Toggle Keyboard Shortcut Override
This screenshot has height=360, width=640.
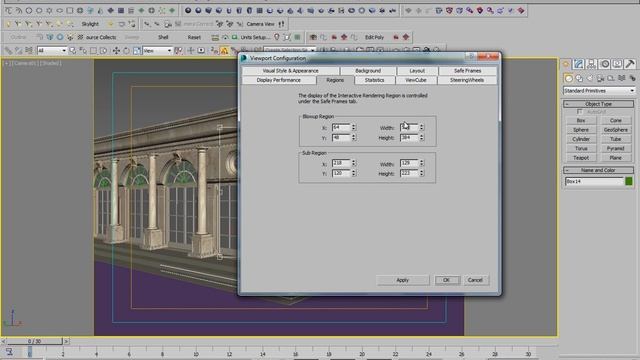(201, 51)
